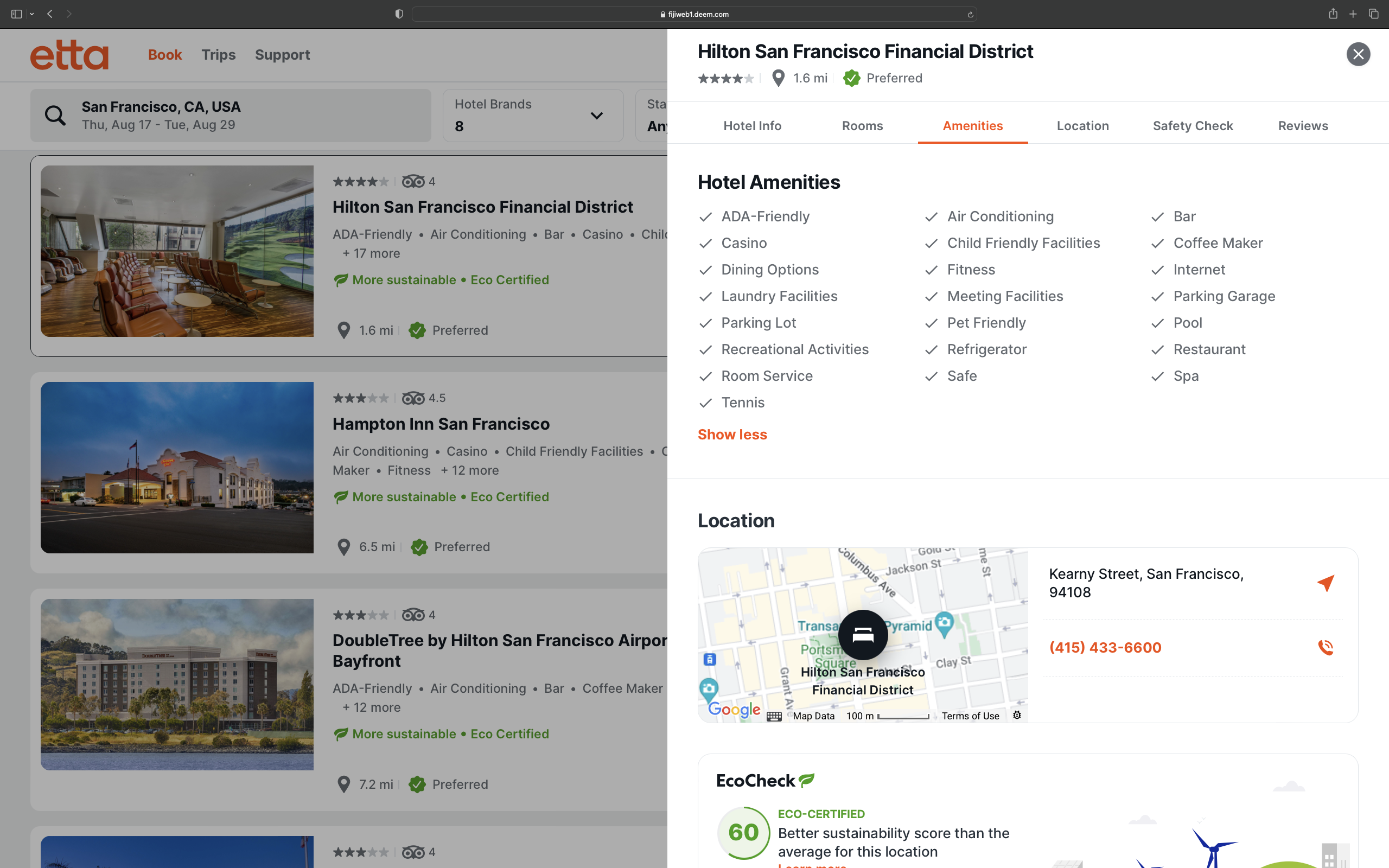The image size is (1389, 868).
Task: Click the TripAdvisor owl icon for Hilton Financial District
Action: click(413, 181)
